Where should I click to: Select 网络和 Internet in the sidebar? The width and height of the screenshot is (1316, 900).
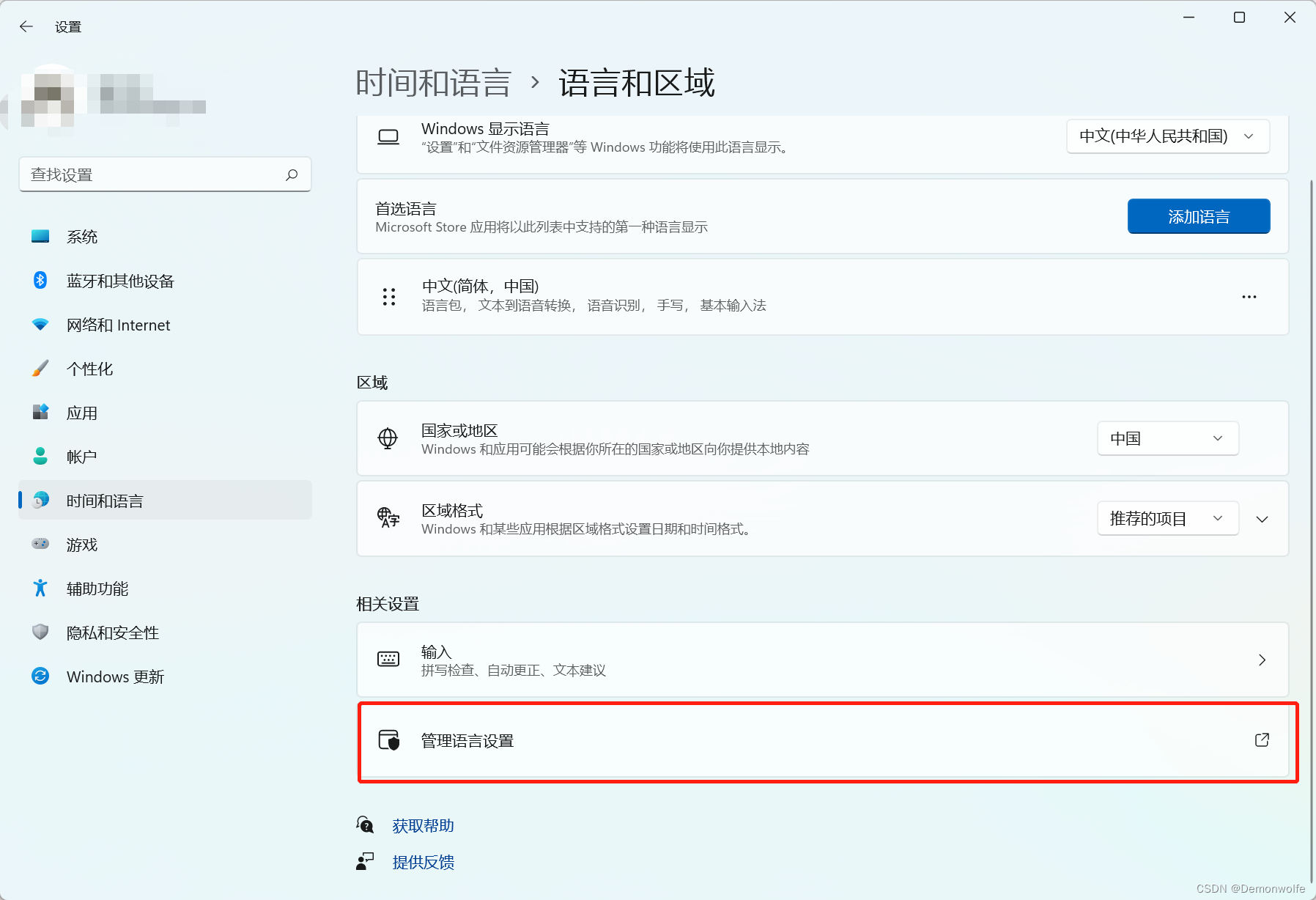pyautogui.click(x=166, y=325)
